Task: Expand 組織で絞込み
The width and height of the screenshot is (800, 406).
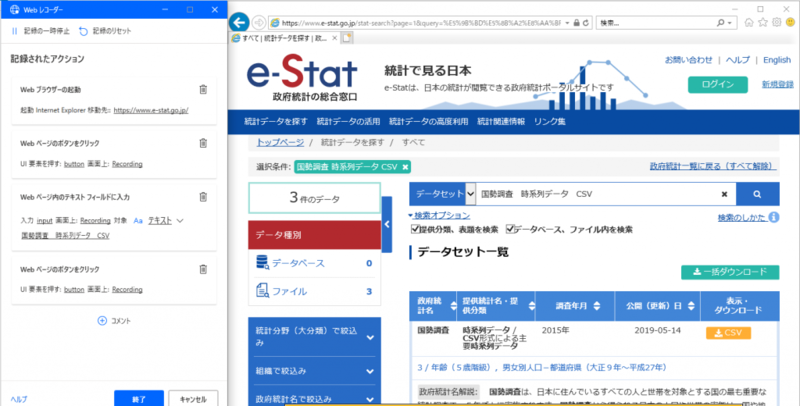Action: 314,371
